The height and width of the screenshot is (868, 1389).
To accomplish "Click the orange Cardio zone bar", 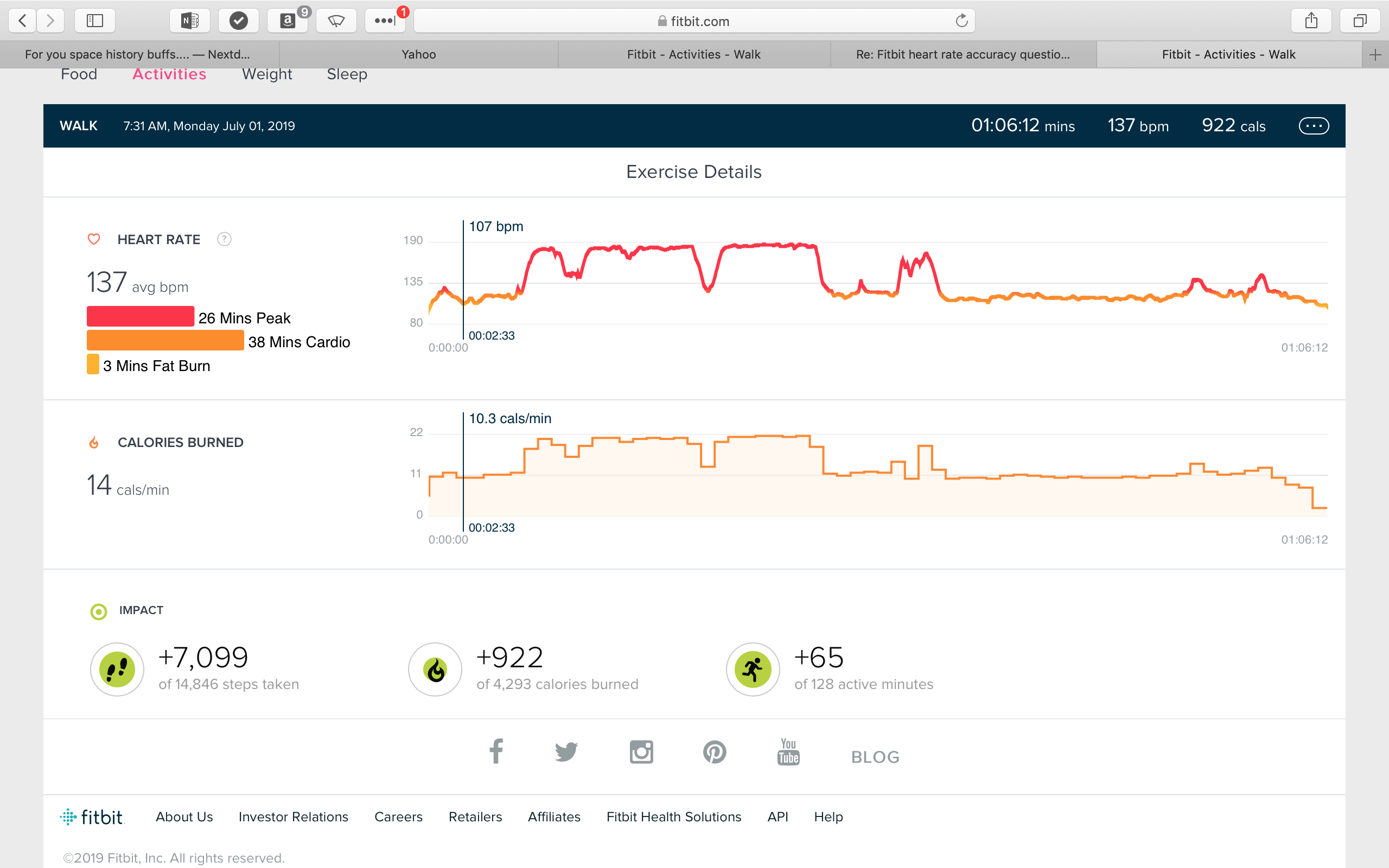I will pyautogui.click(x=165, y=341).
